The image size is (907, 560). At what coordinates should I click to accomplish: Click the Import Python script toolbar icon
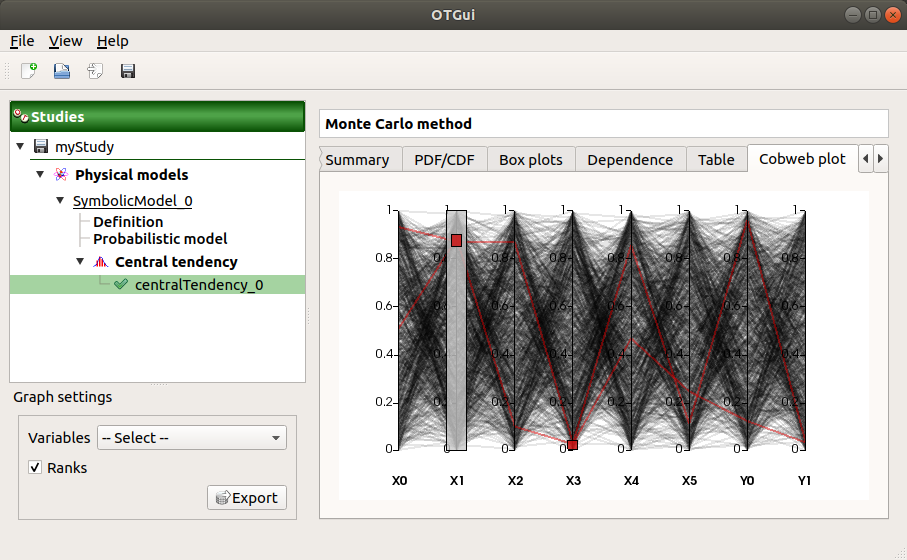point(95,71)
